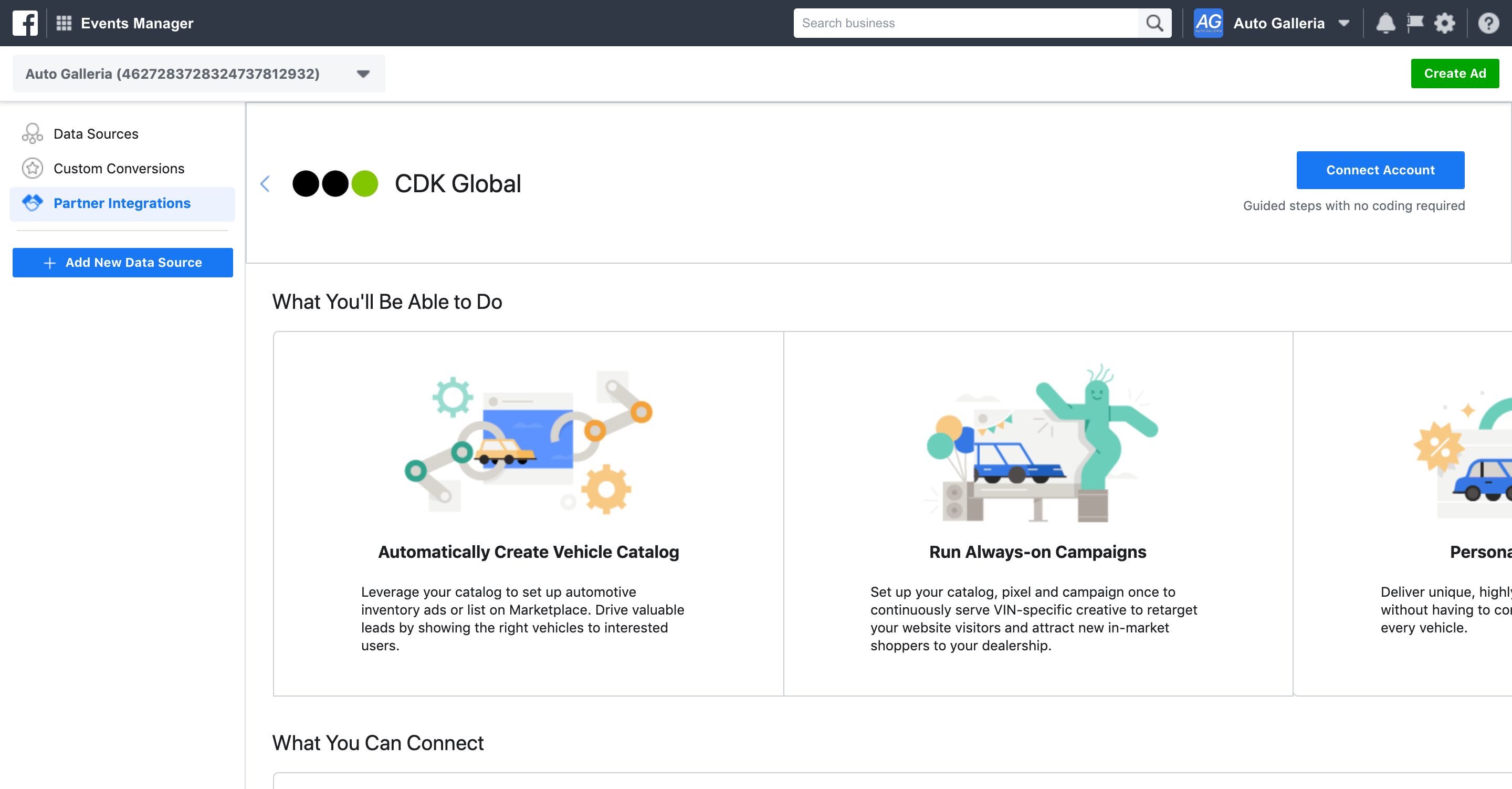Click the Partner Integrations handshake icon
The image size is (1512, 789).
pos(32,203)
